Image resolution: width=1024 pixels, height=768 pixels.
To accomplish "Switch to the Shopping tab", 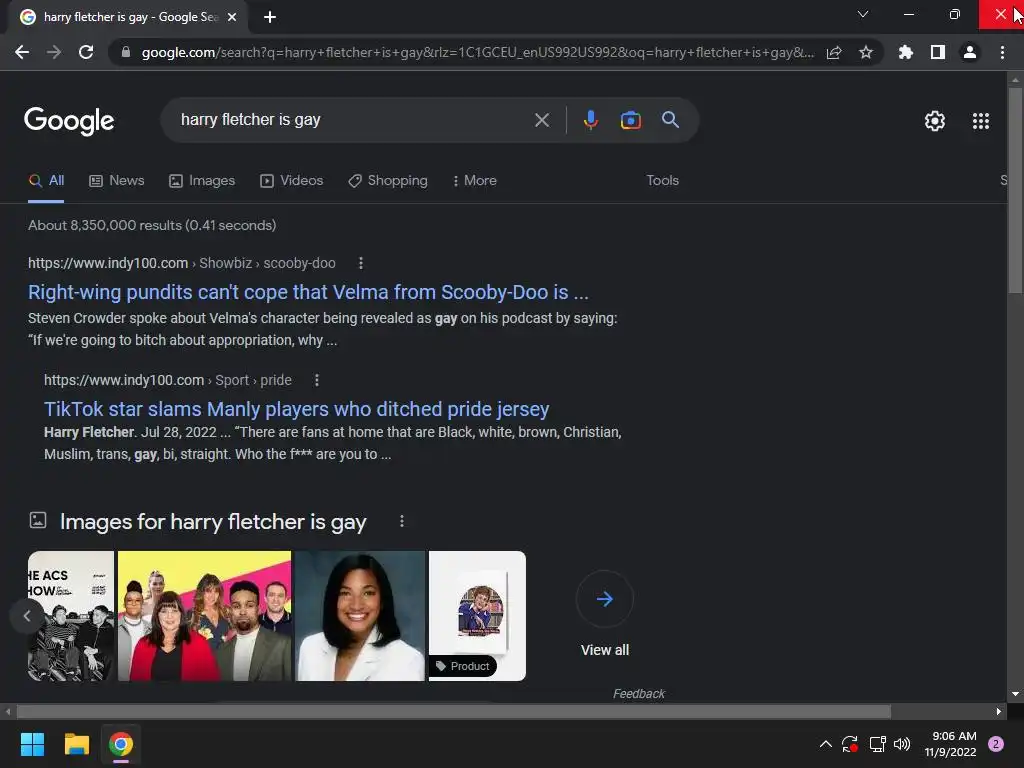I will pos(388,181).
